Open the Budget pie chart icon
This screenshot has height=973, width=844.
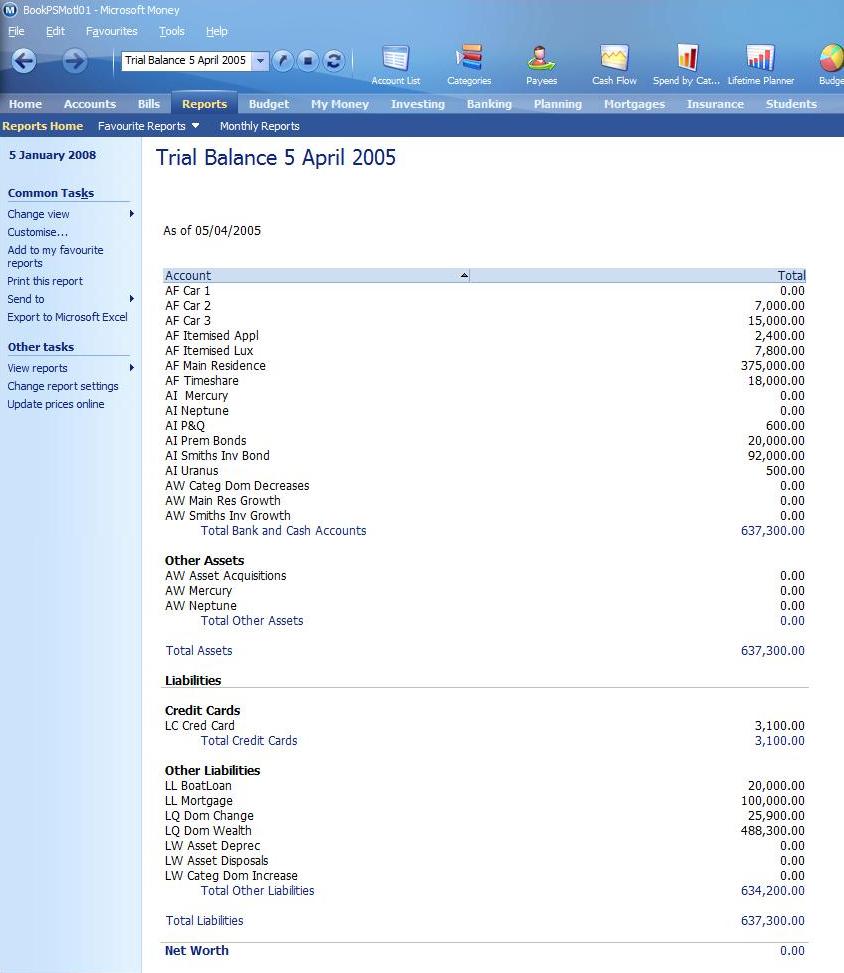pyautogui.click(x=831, y=65)
